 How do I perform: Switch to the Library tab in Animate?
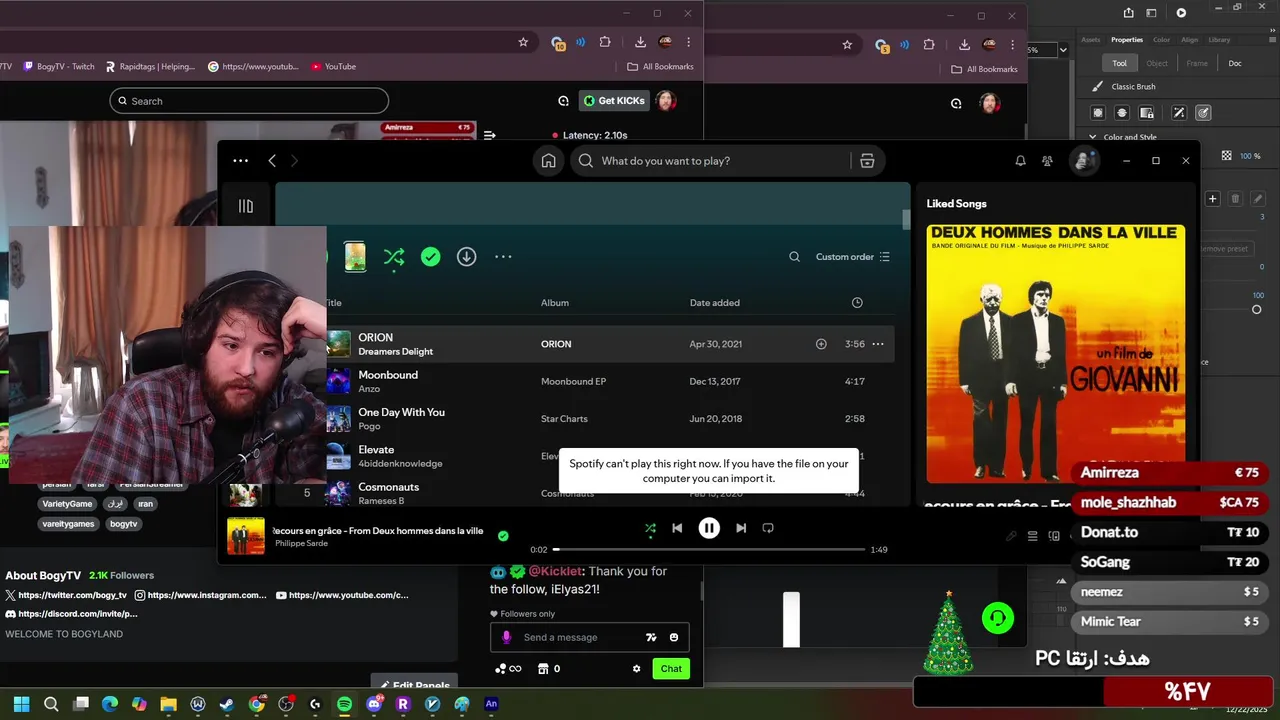(x=1219, y=40)
